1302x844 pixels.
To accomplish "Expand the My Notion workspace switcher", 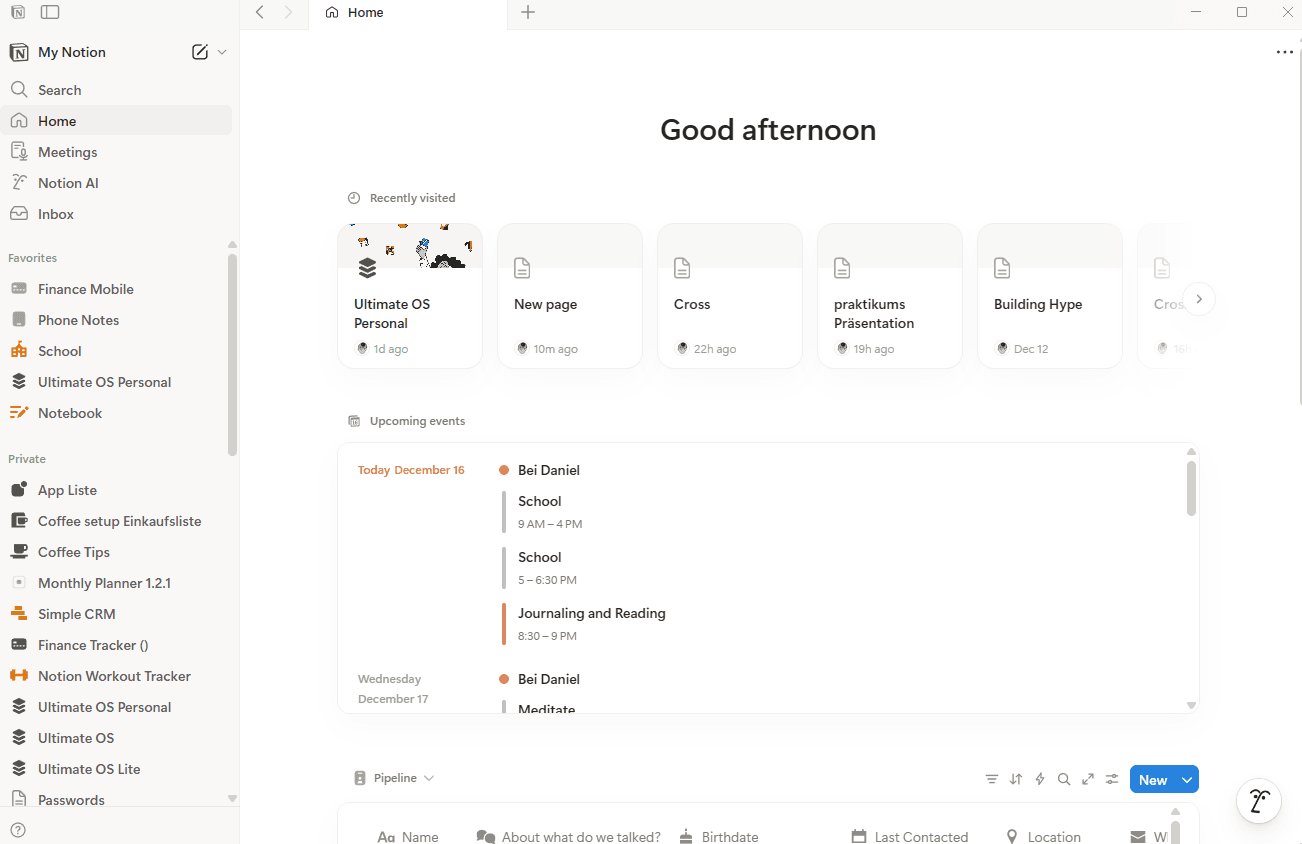I will 222,51.
